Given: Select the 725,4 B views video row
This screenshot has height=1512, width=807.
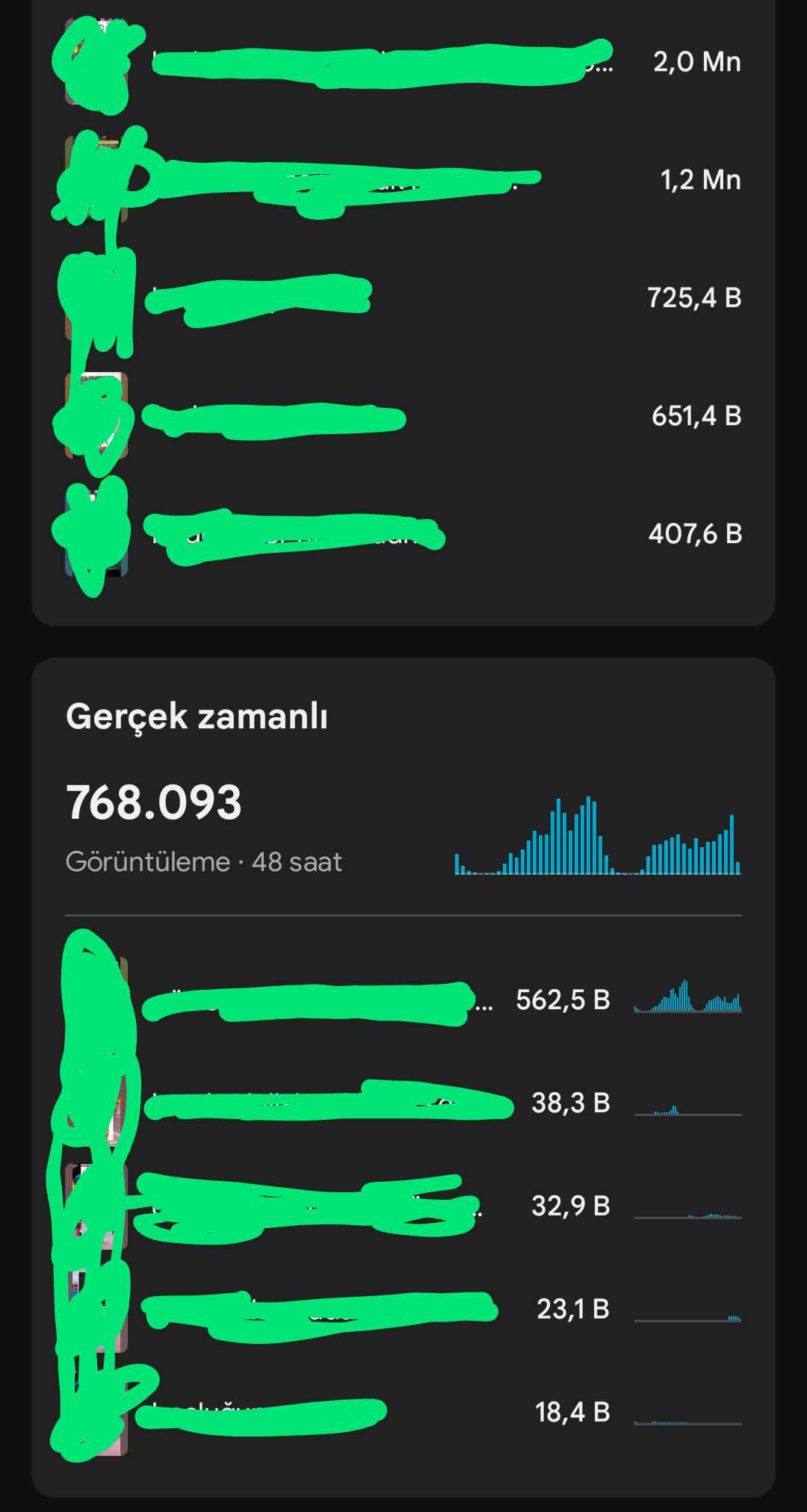Looking at the screenshot, I should 403,298.
